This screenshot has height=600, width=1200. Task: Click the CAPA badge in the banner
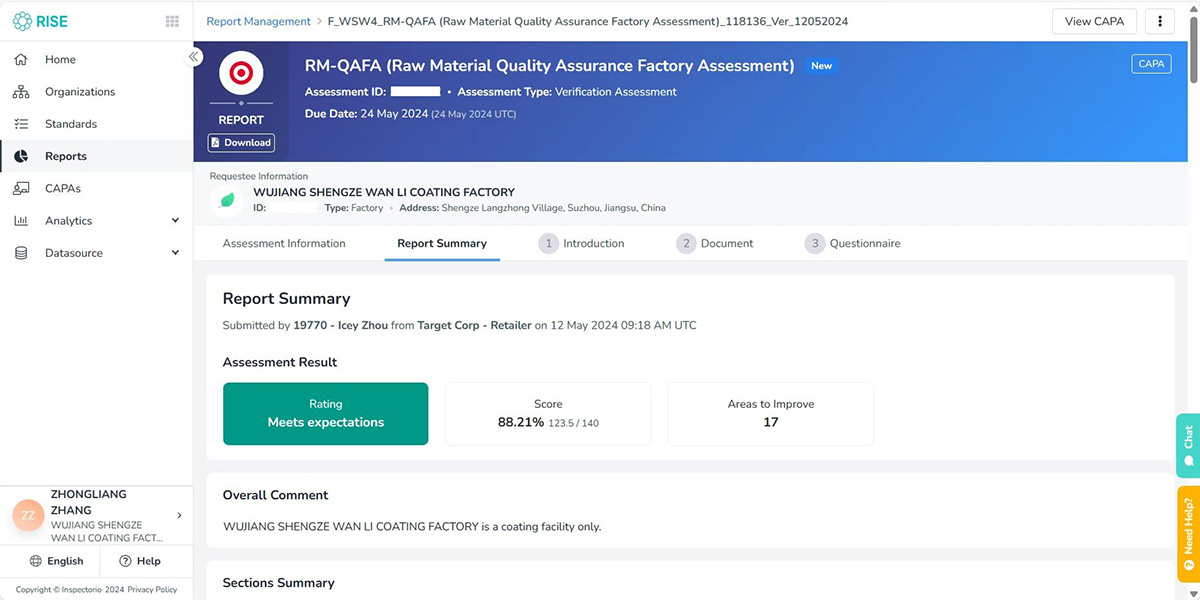click(x=1151, y=64)
